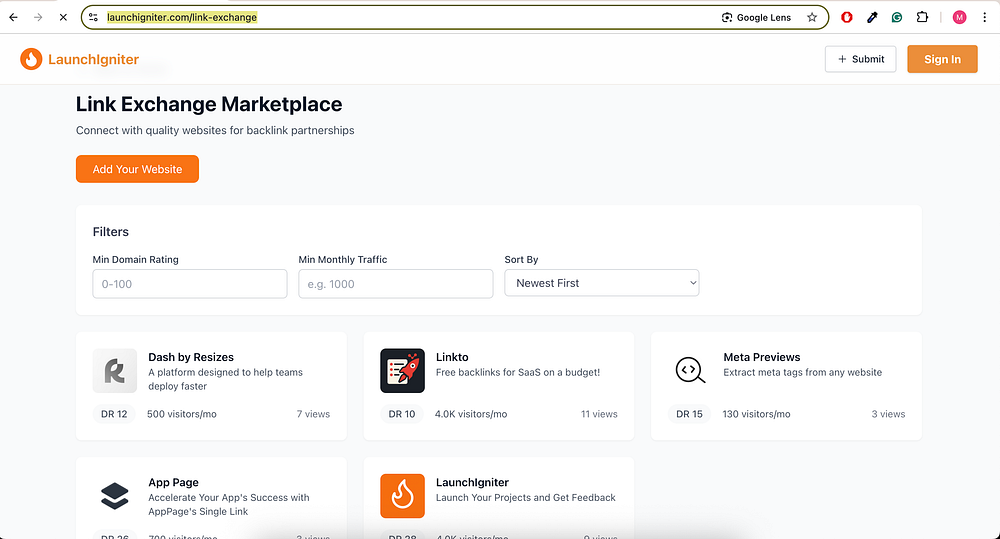Click the DR 10 badge
Image resolution: width=1000 pixels, height=539 pixels.
click(x=402, y=414)
